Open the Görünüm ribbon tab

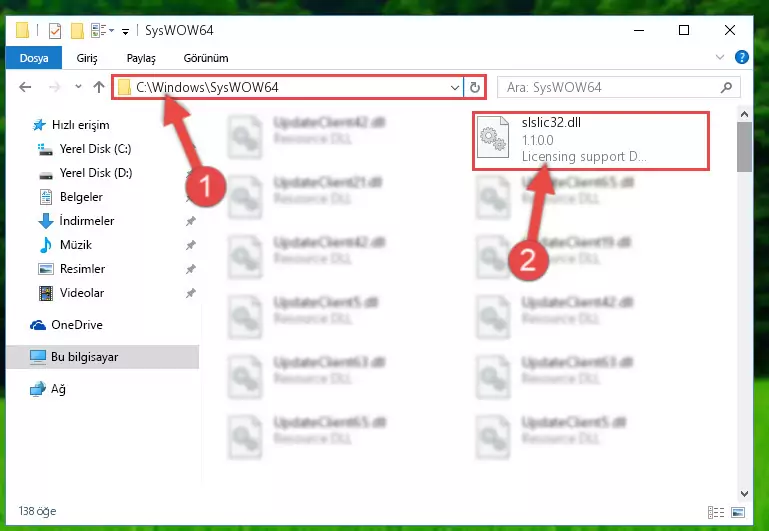pos(205,58)
